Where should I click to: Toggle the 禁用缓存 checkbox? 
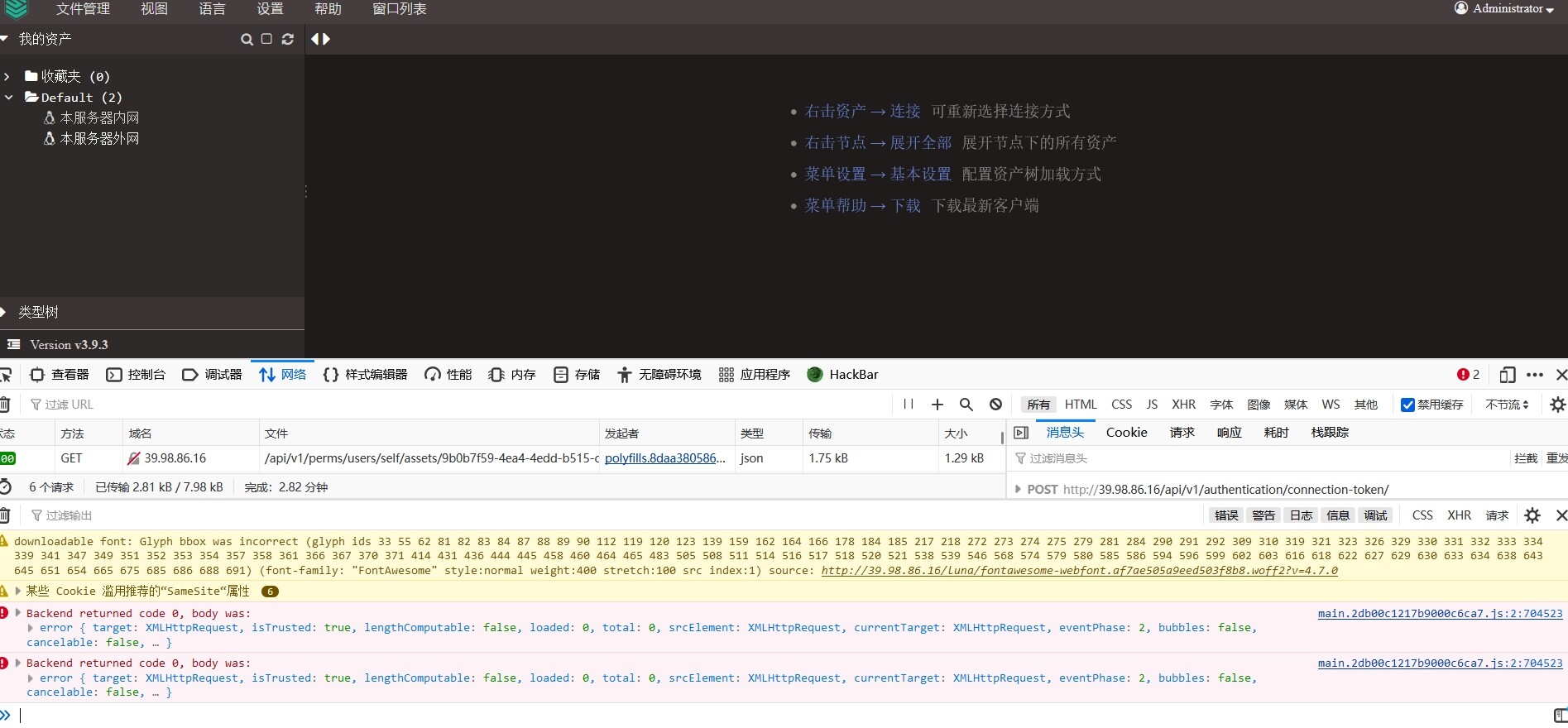click(x=1407, y=405)
